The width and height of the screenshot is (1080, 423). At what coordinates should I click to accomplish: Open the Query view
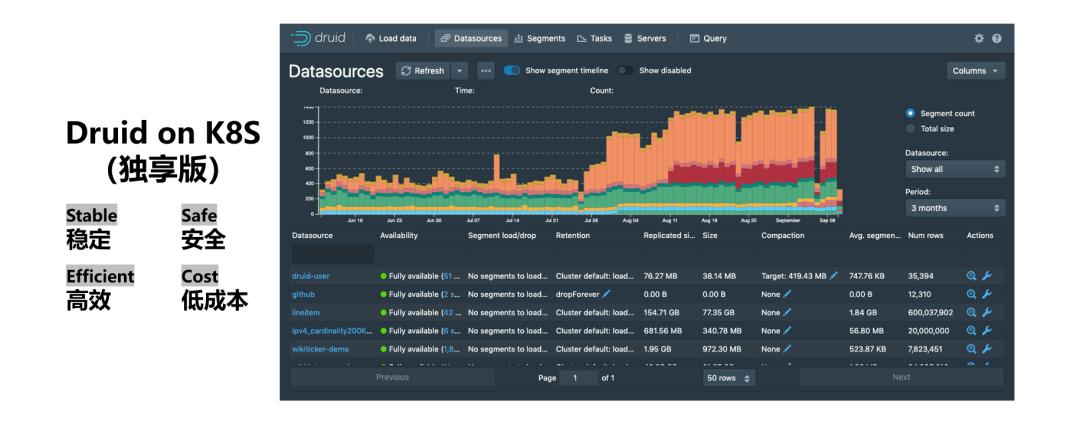[x=708, y=39]
